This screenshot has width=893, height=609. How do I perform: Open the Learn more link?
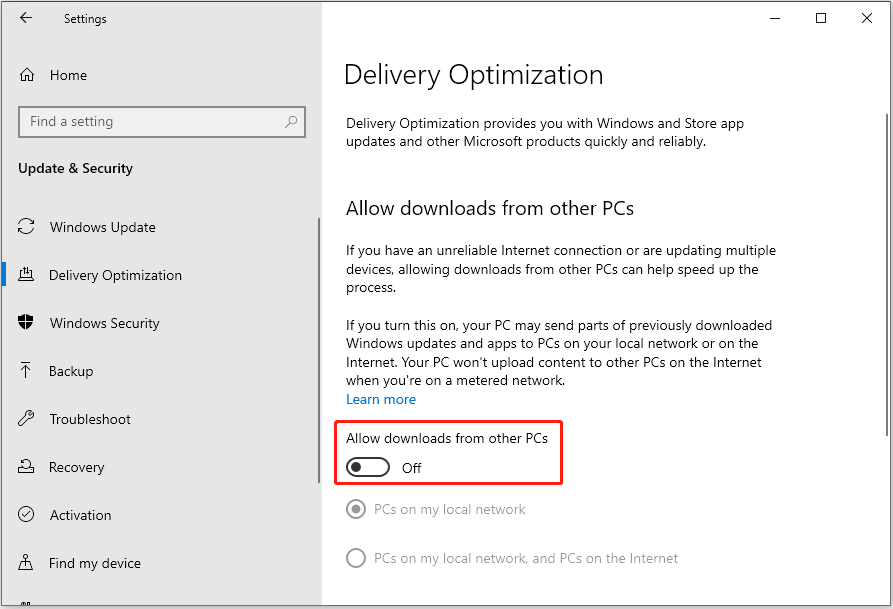coord(381,399)
